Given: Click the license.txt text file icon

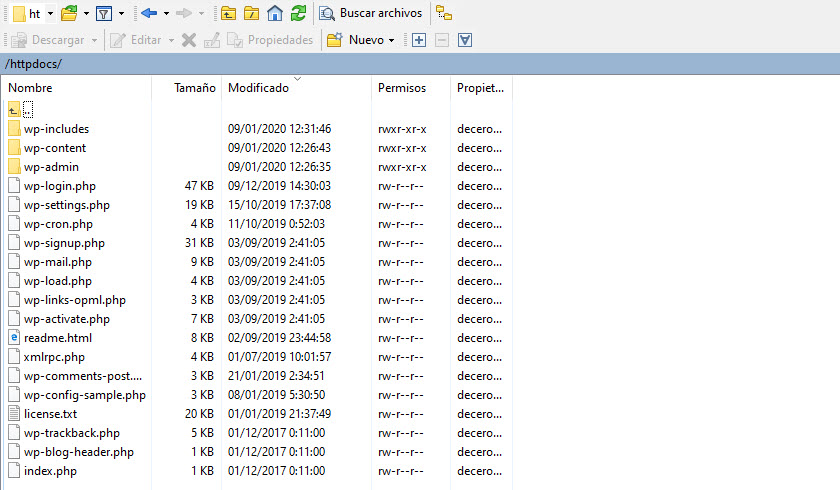Looking at the screenshot, I should tap(14, 414).
